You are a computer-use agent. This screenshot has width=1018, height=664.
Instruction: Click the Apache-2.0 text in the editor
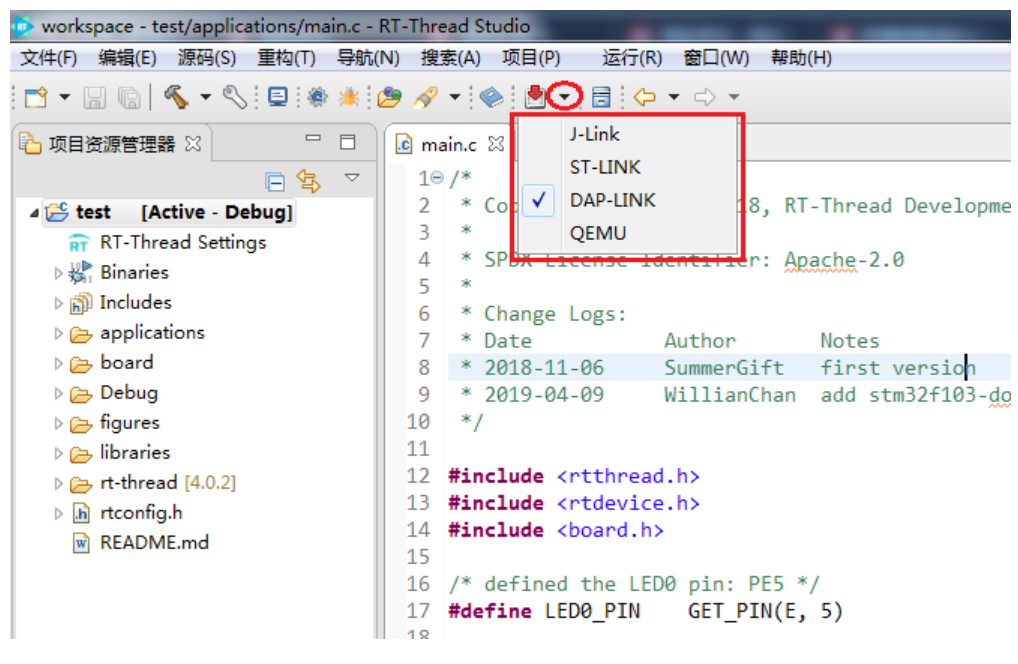pyautogui.click(x=844, y=260)
